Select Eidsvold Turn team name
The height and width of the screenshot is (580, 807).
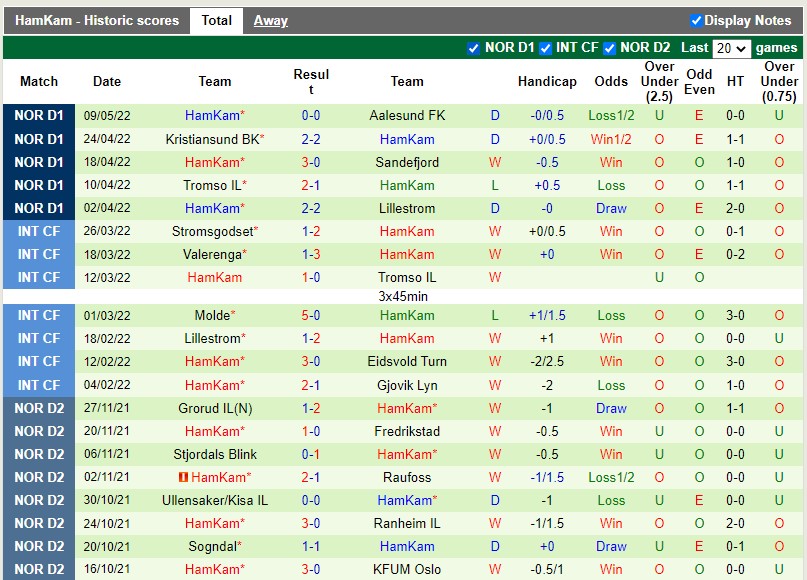(x=407, y=361)
